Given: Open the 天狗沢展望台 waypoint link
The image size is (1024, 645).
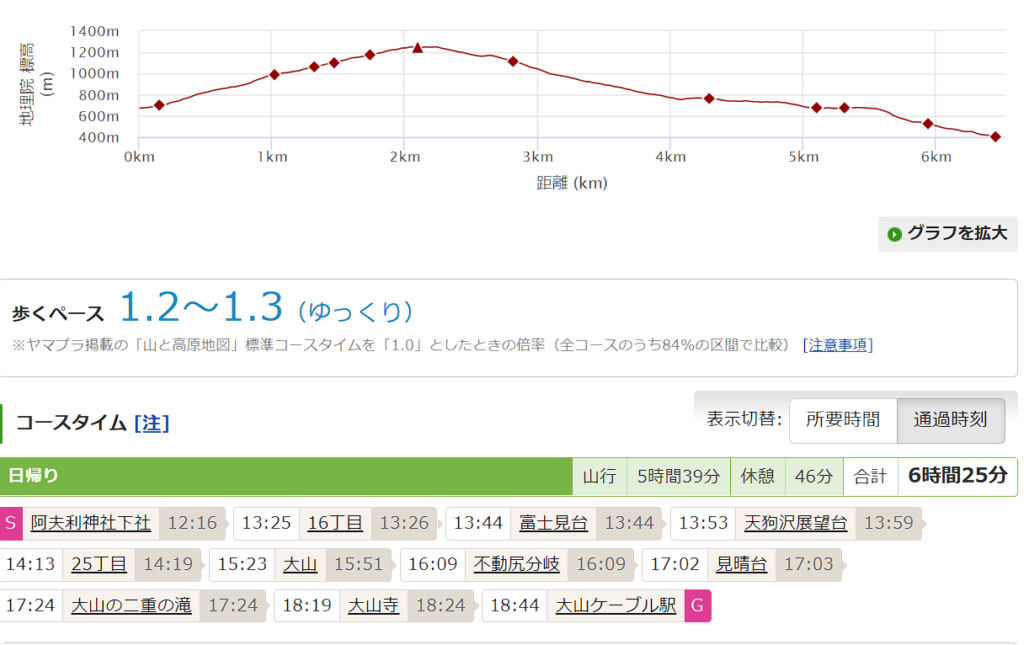Looking at the screenshot, I should tap(796, 523).
